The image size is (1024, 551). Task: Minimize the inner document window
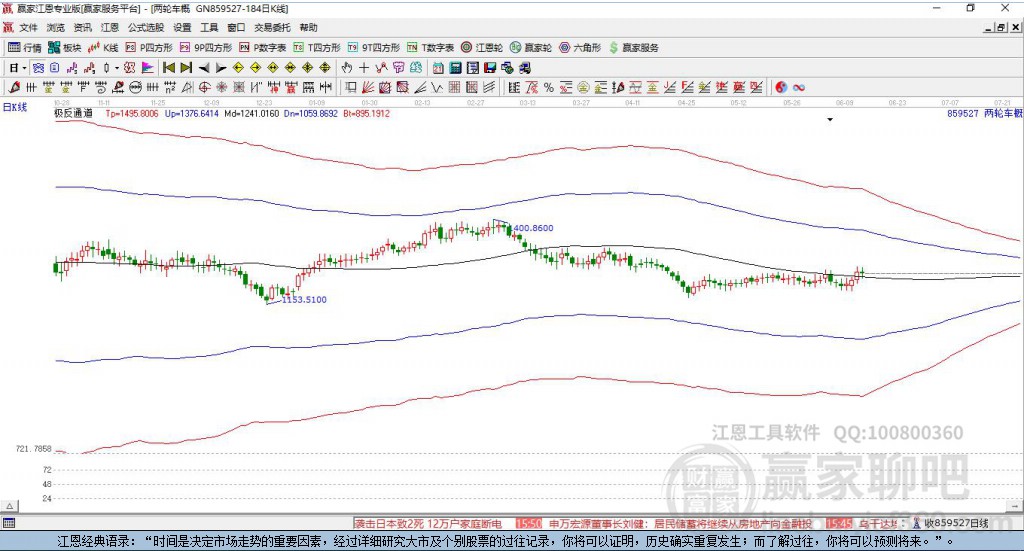coord(989,27)
